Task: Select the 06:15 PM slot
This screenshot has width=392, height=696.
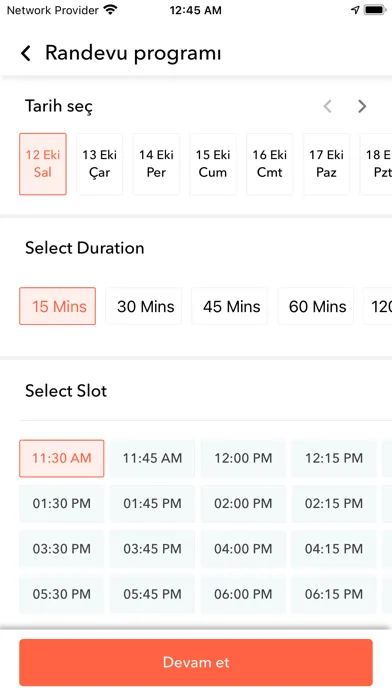Action: (x=334, y=594)
